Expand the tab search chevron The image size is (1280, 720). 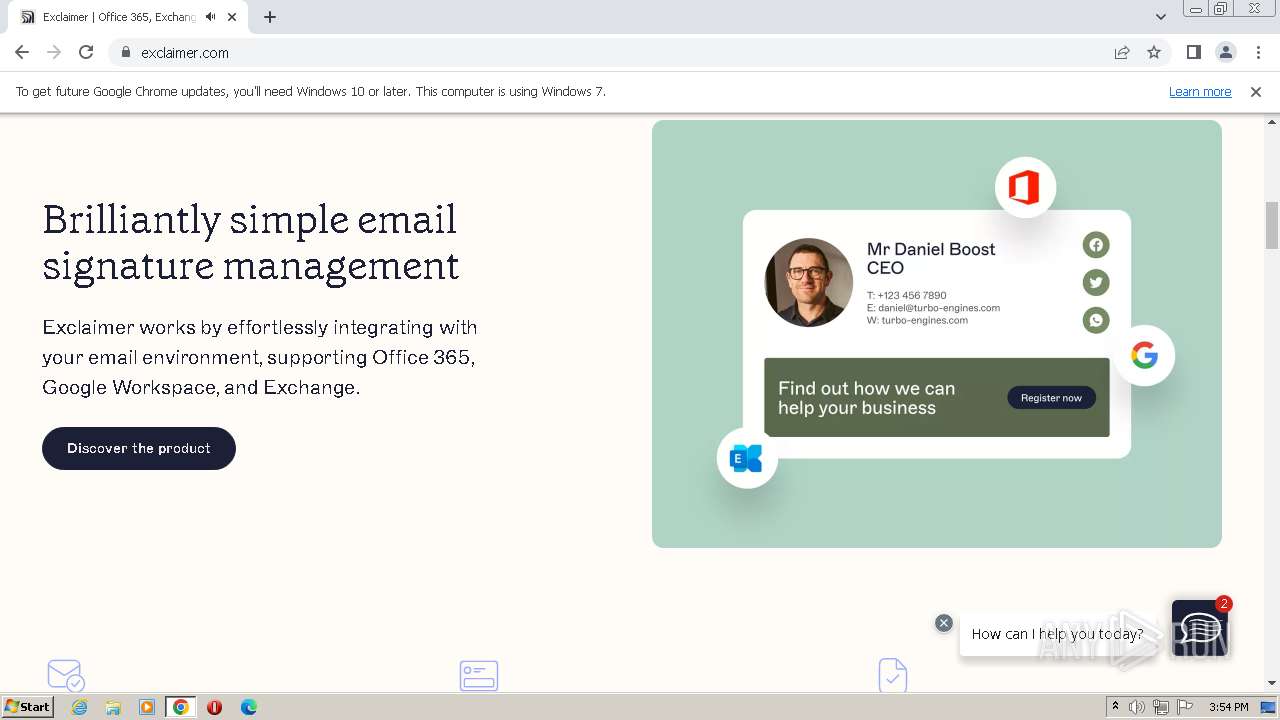(1160, 17)
